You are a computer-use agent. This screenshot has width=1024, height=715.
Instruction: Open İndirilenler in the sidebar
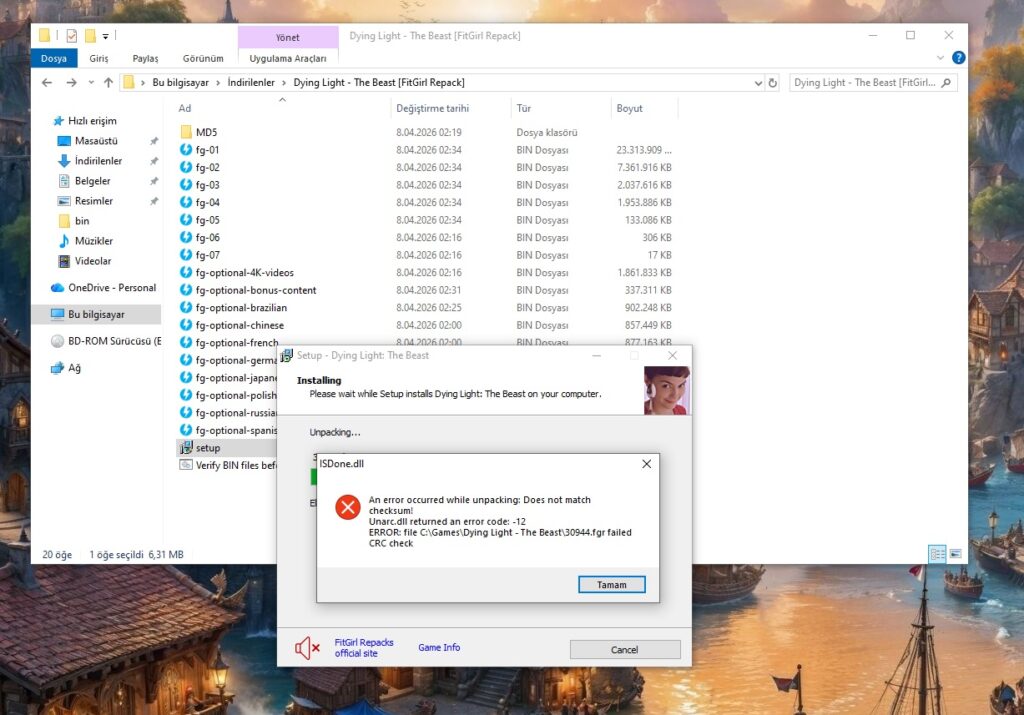click(90, 161)
